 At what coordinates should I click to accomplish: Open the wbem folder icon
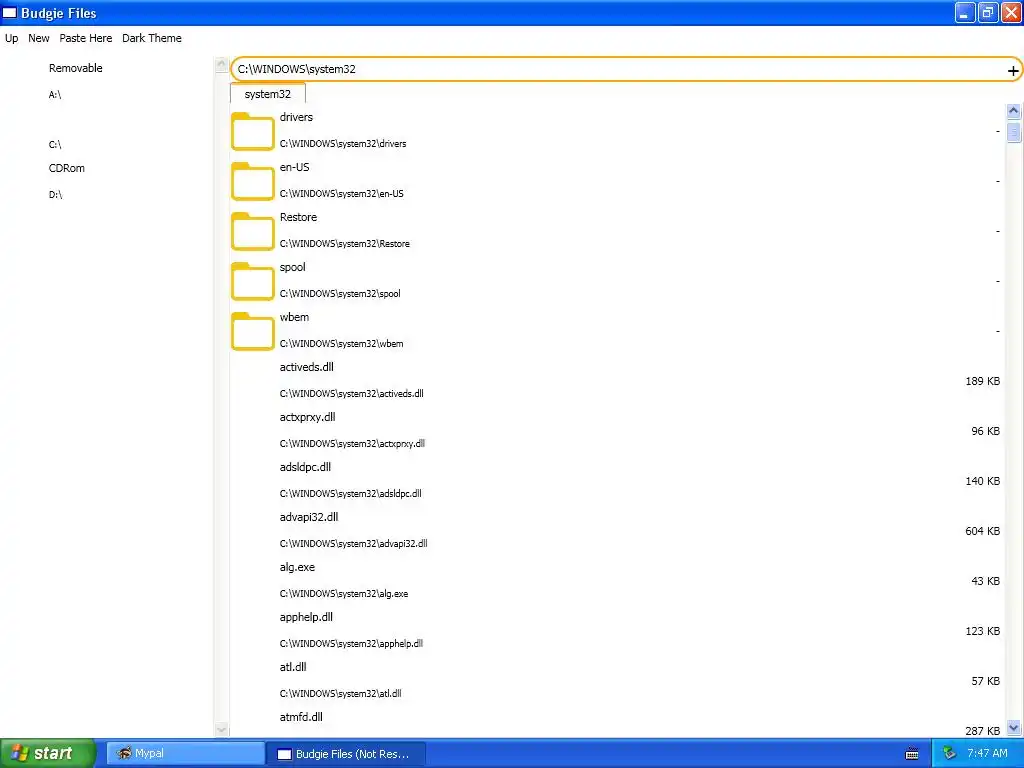(252, 331)
